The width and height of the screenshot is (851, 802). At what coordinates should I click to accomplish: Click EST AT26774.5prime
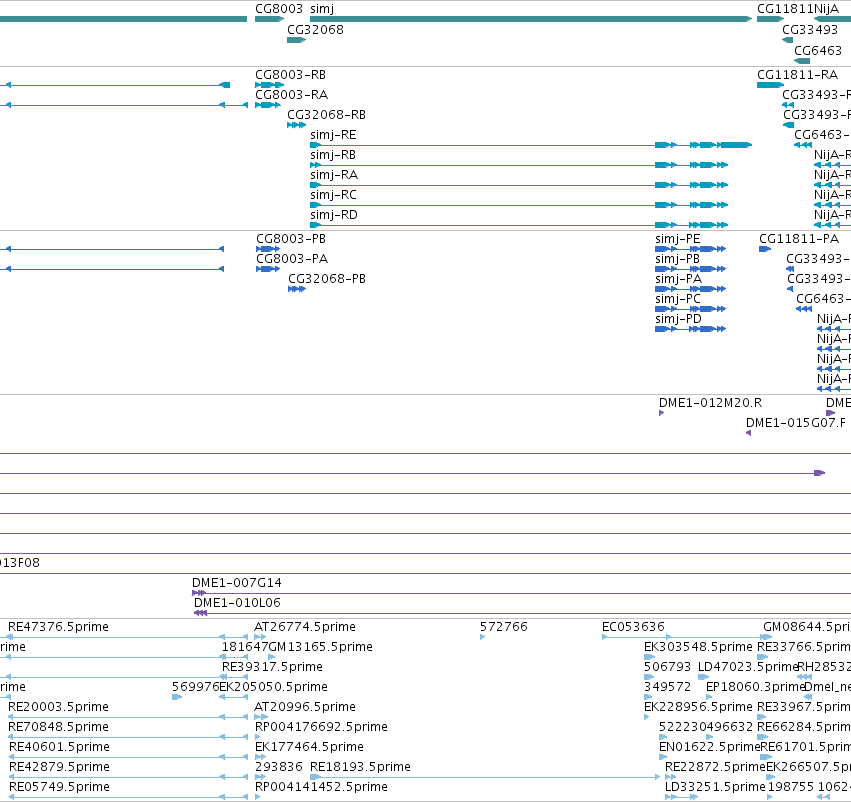click(x=304, y=627)
